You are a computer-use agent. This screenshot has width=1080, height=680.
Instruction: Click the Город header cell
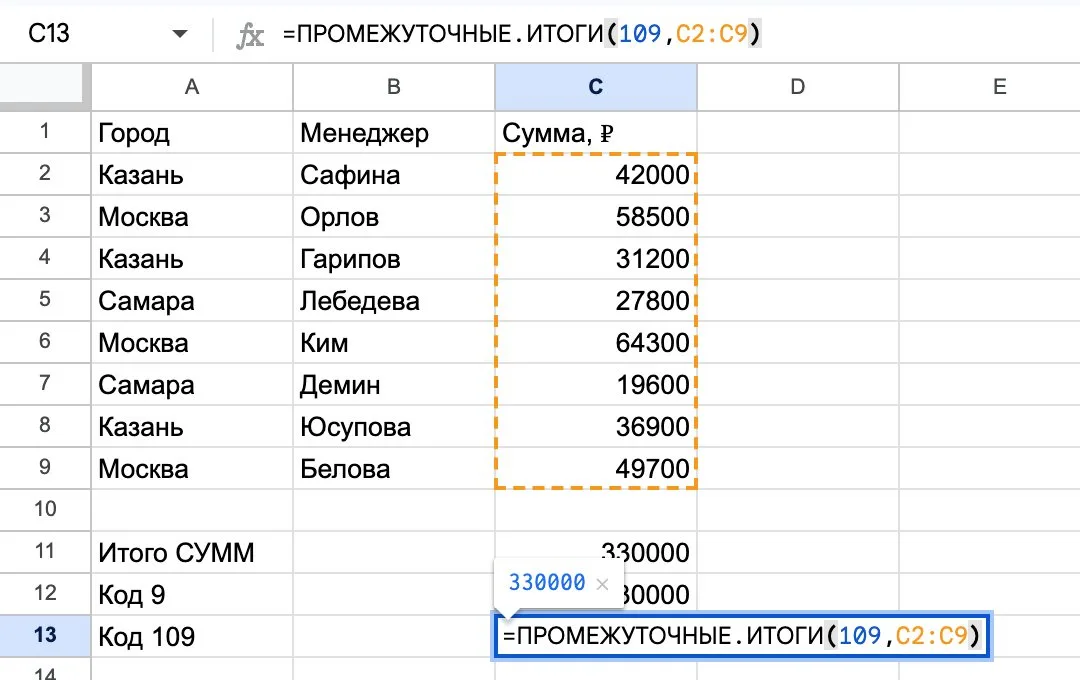tap(192, 132)
